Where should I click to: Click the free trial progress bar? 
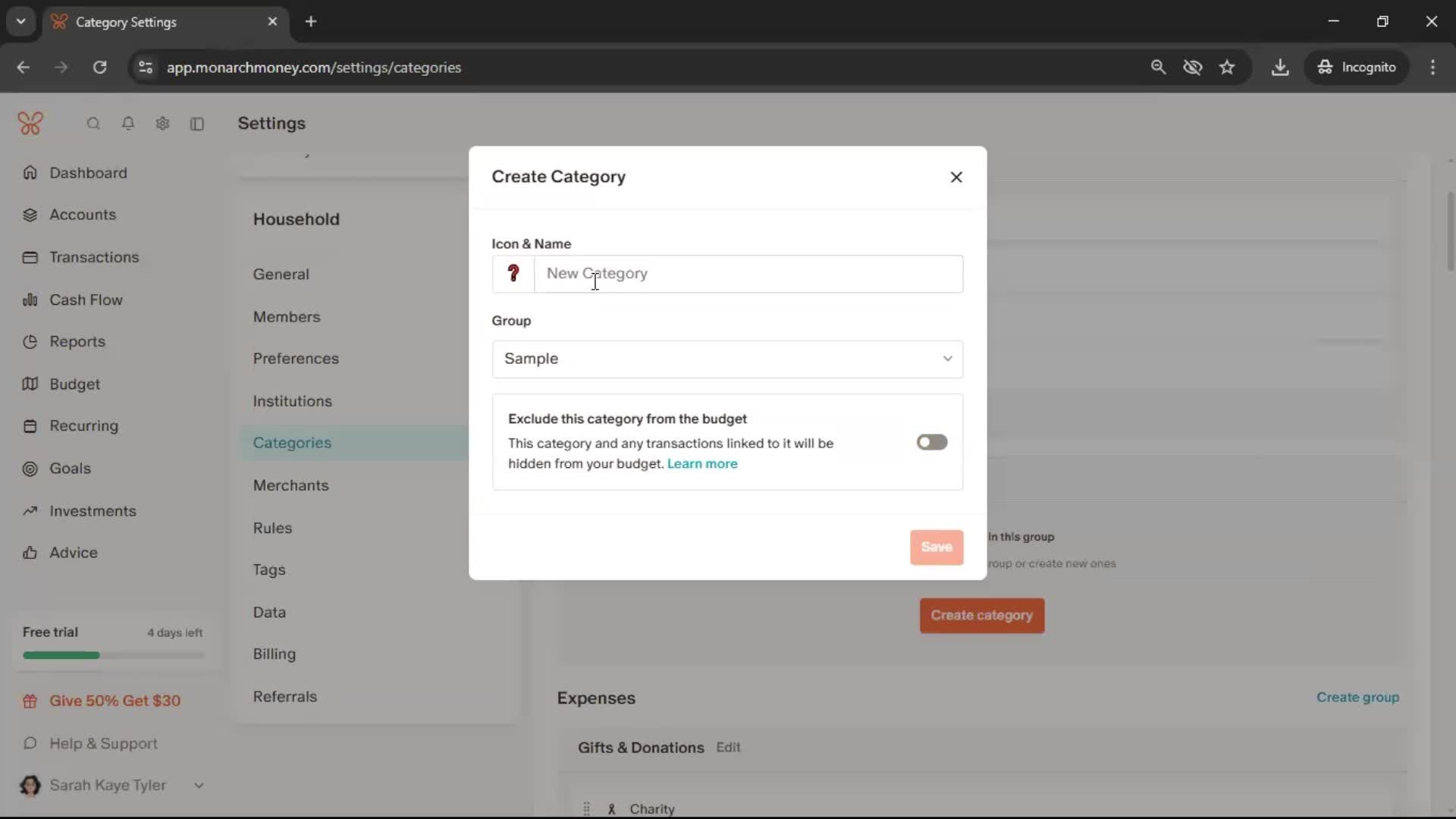[x=113, y=655]
